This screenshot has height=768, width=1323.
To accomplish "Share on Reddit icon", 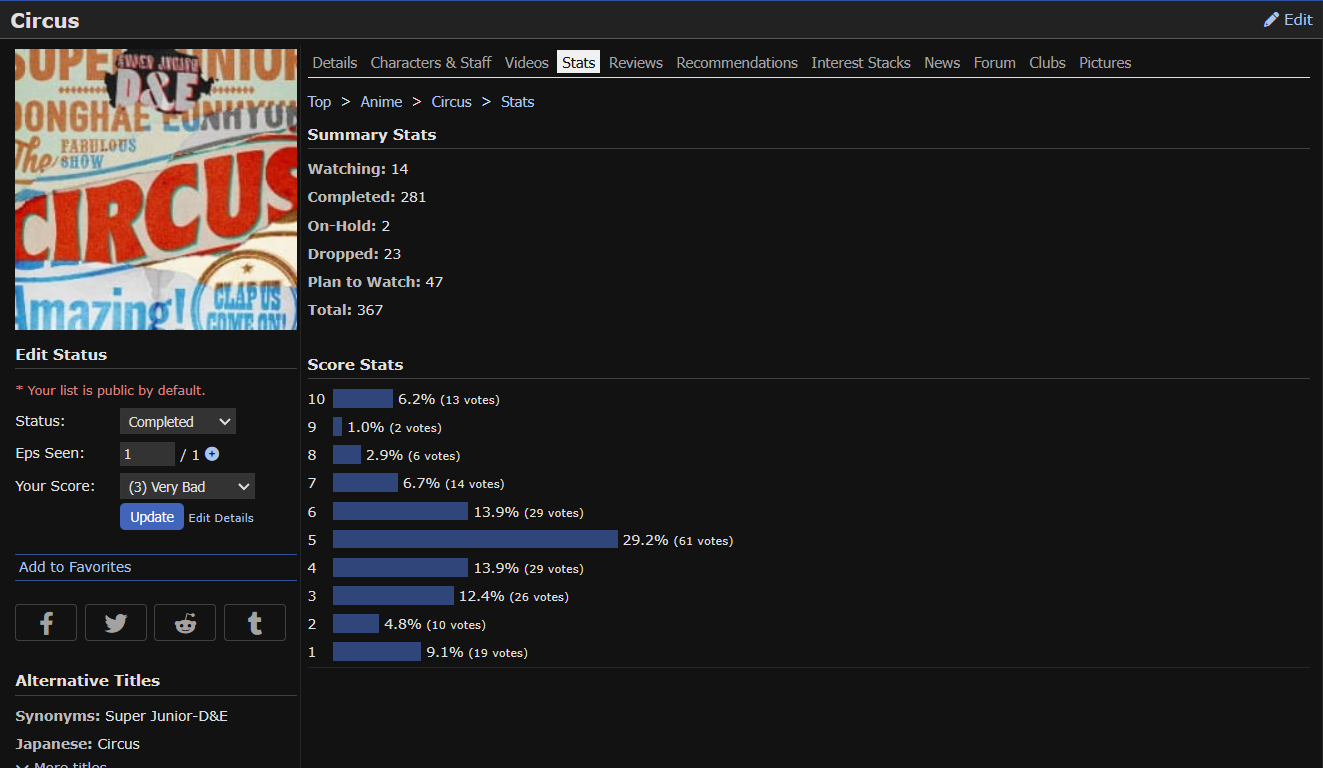I will tap(185, 623).
